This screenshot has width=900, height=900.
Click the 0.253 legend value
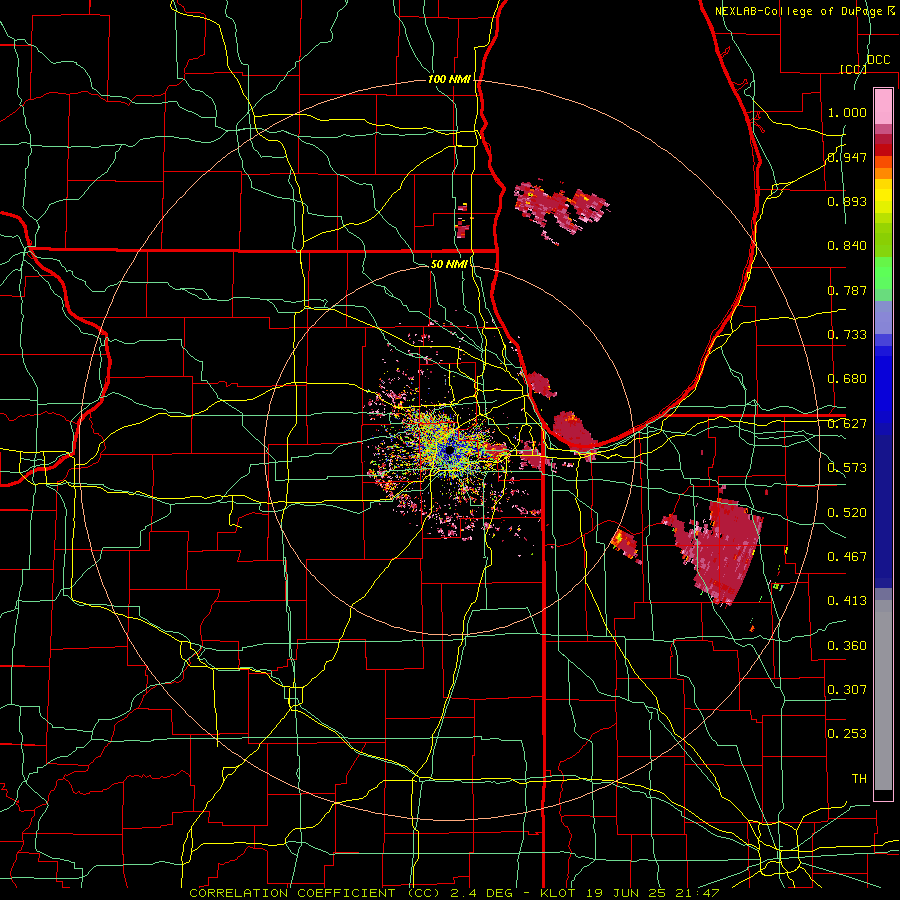(847, 734)
